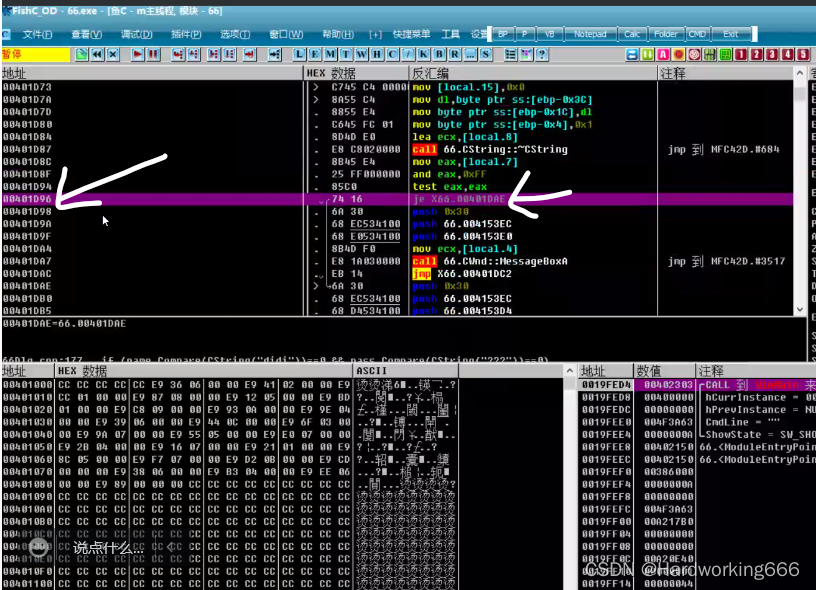The image size is (816, 590).
Task: Open Handles window with H button
Action: pyautogui.click(x=377, y=55)
